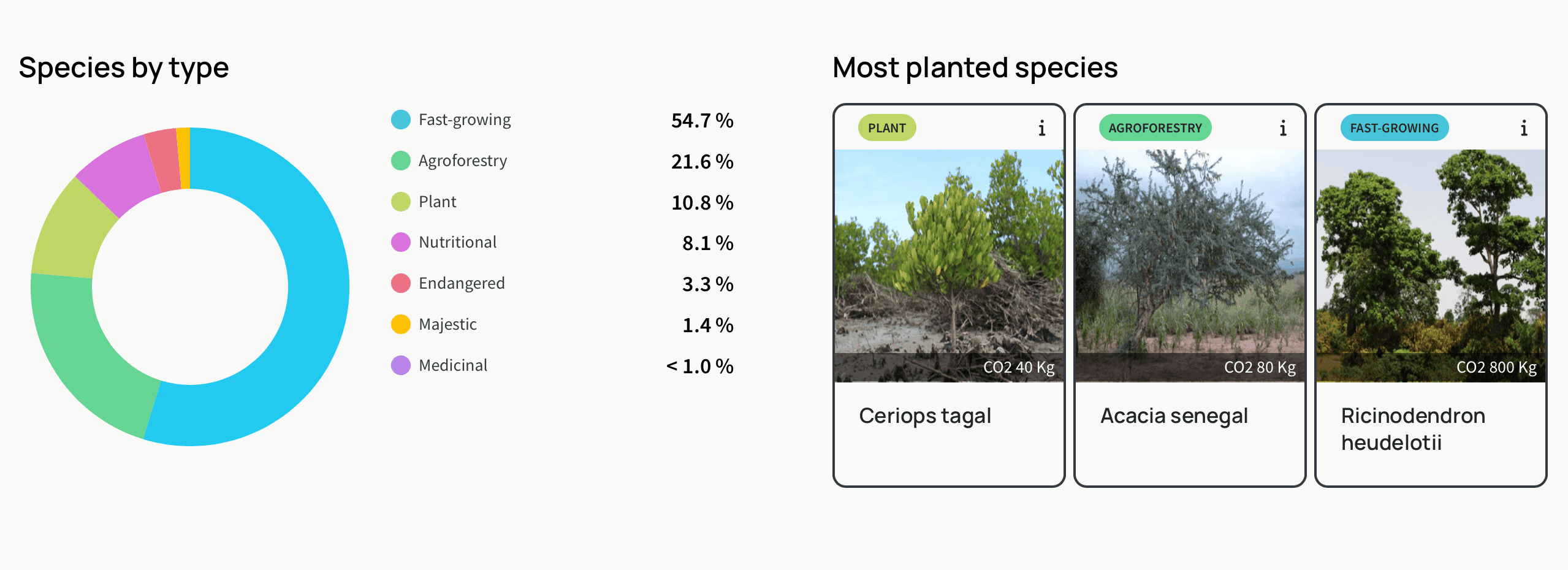Click the Fast-growing legend color dot

tap(401, 120)
